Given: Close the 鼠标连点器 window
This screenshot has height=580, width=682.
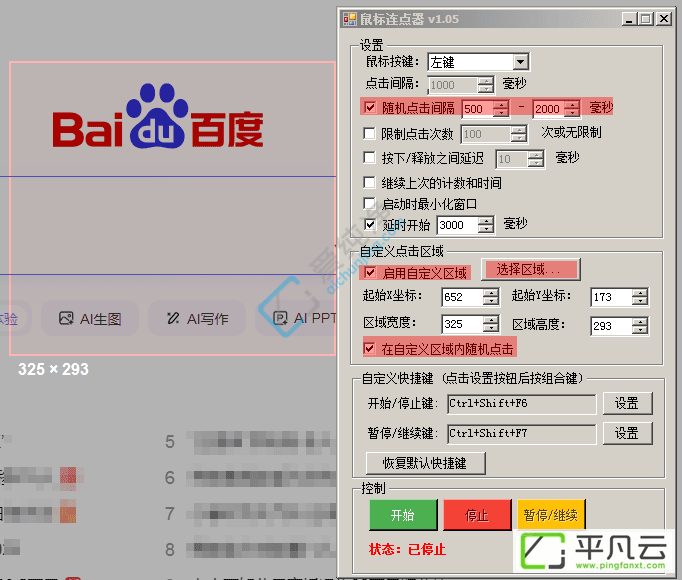Looking at the screenshot, I should point(664,19).
